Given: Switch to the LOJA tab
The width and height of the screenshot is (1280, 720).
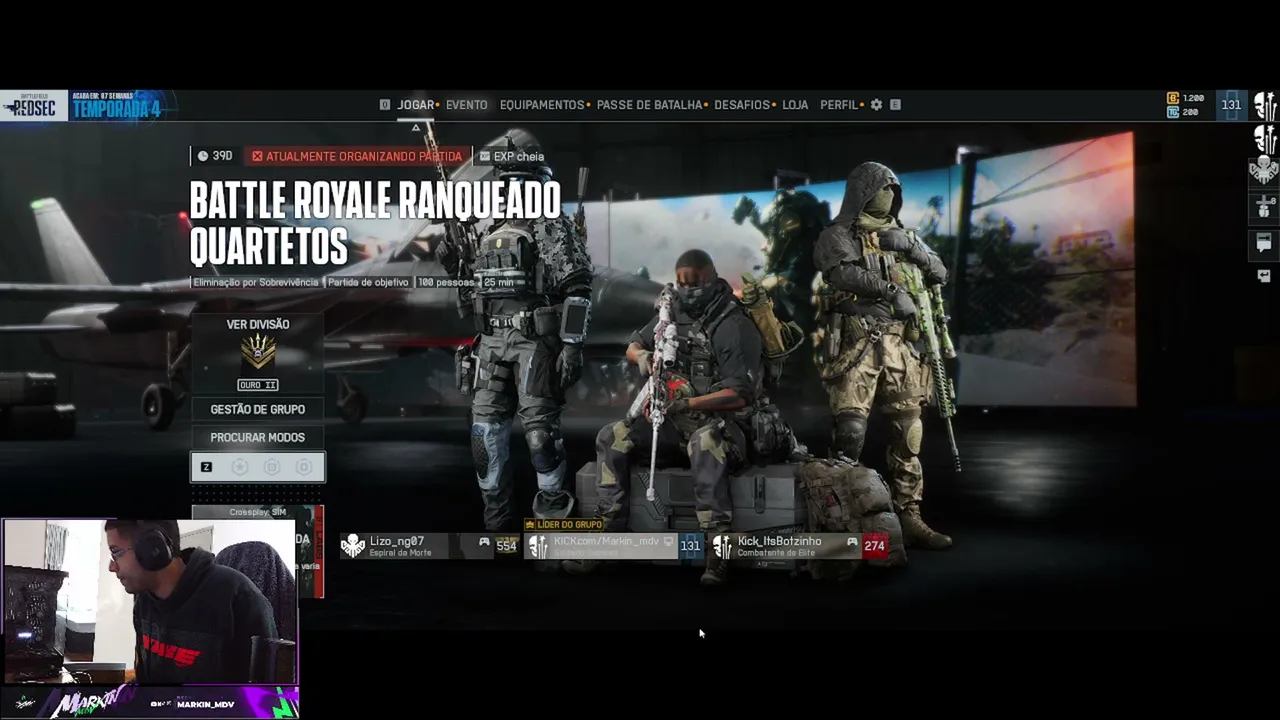Looking at the screenshot, I should click(x=795, y=105).
